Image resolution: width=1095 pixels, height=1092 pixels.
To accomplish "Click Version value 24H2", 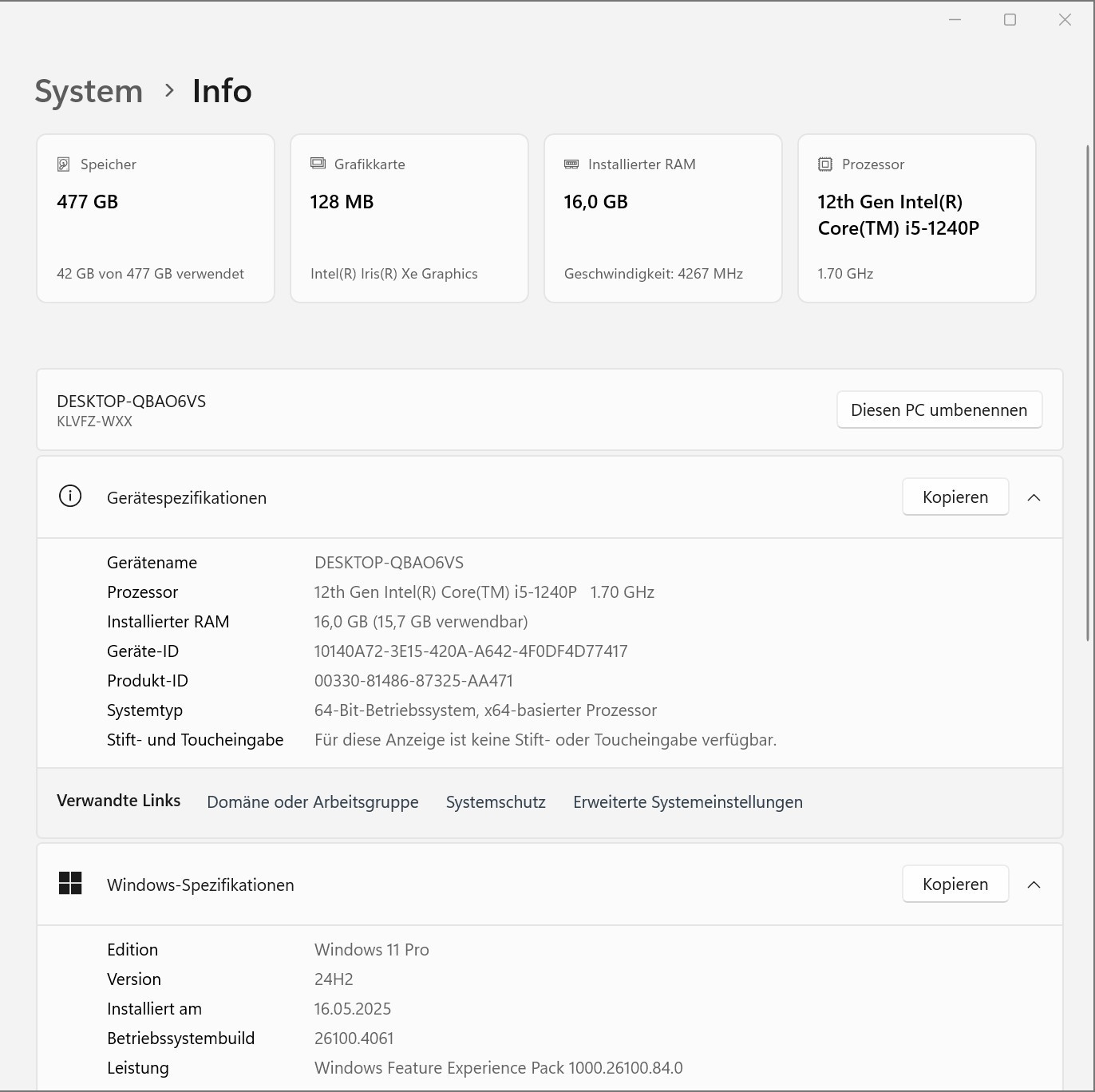I will coord(334,979).
